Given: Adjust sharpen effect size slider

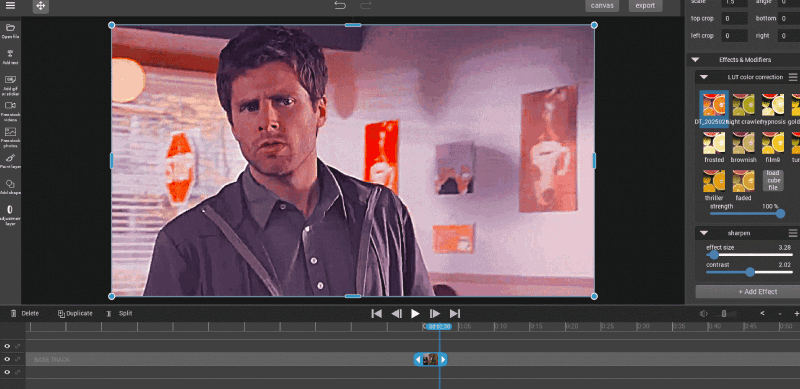Looking at the screenshot, I should tap(749, 255).
